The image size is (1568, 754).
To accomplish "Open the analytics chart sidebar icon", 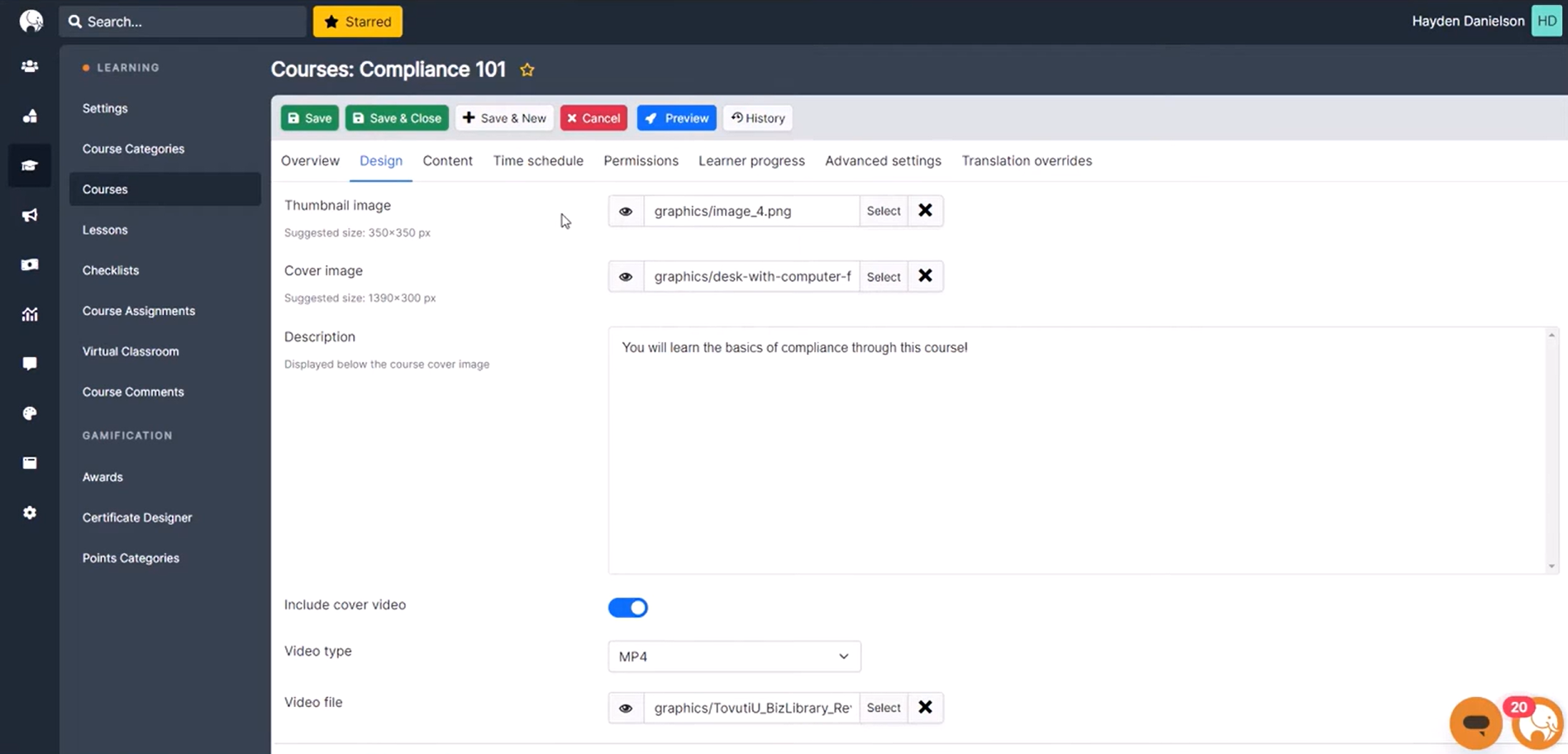I will pyautogui.click(x=30, y=314).
